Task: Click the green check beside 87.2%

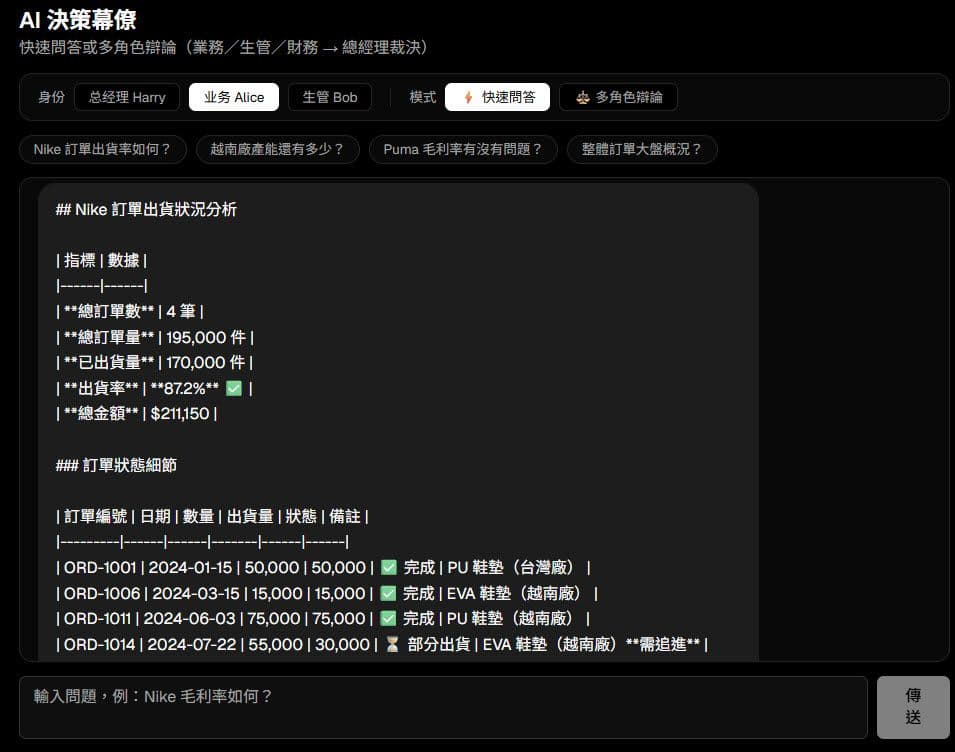Action: click(234, 388)
